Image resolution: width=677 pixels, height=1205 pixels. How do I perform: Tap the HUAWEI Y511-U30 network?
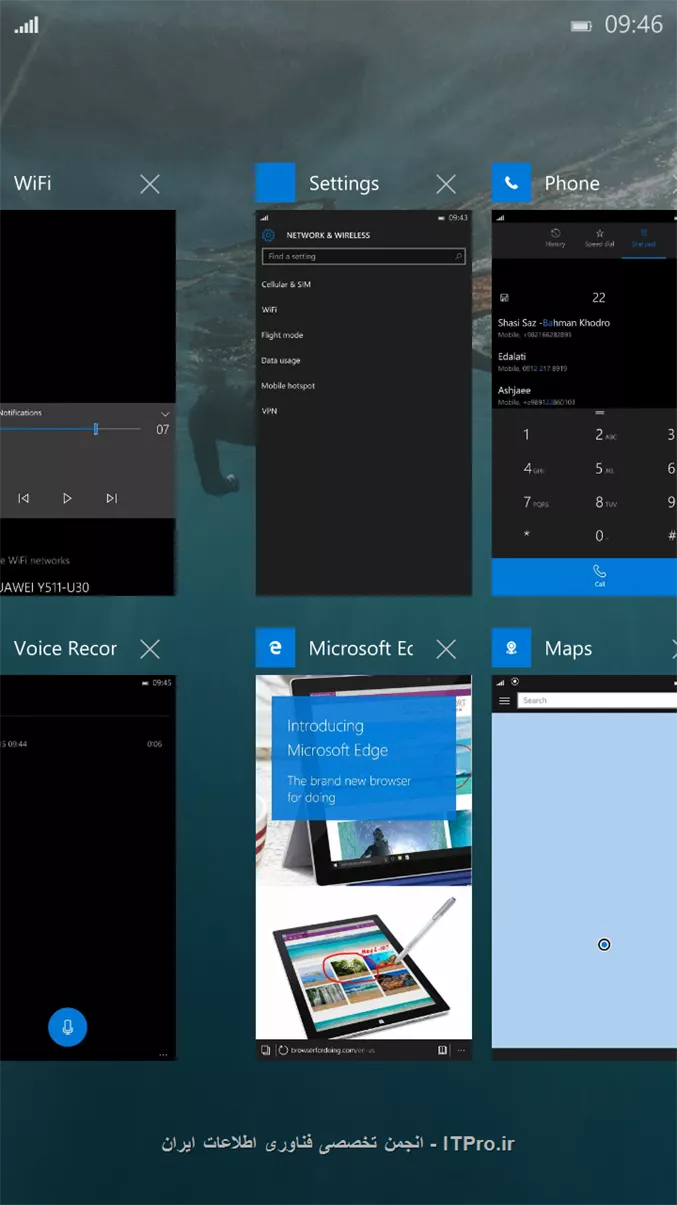[x=44, y=587]
